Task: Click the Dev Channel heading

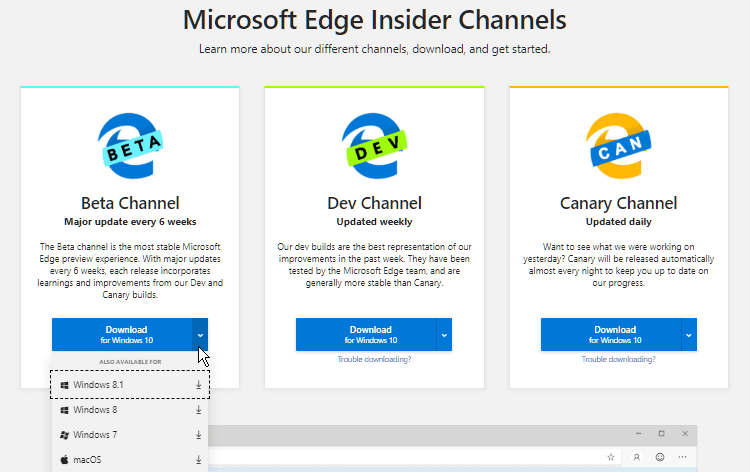Action: point(374,203)
